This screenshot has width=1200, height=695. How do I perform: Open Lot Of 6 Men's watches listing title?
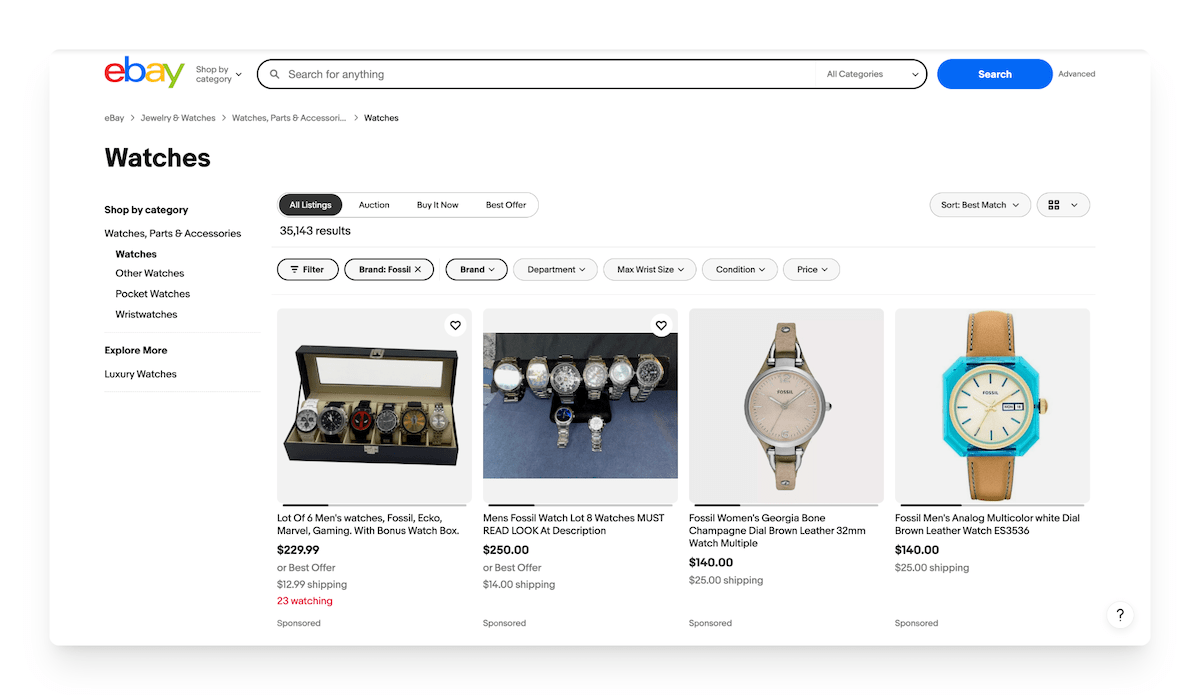pos(369,524)
